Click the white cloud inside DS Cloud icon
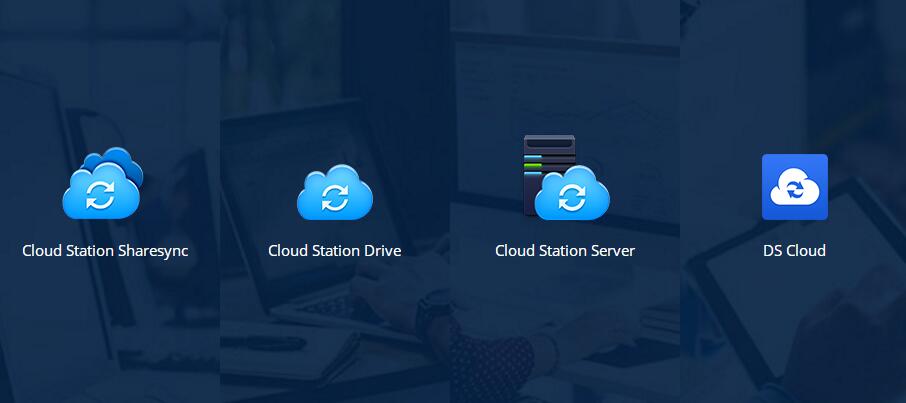The width and height of the screenshot is (906, 403). point(794,187)
